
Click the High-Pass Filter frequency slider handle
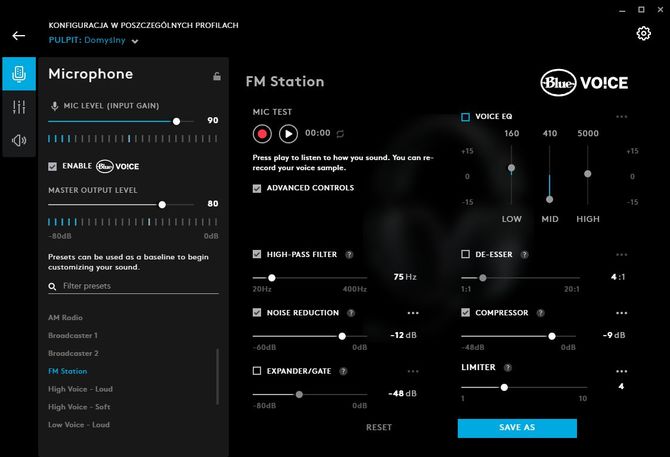[272, 278]
